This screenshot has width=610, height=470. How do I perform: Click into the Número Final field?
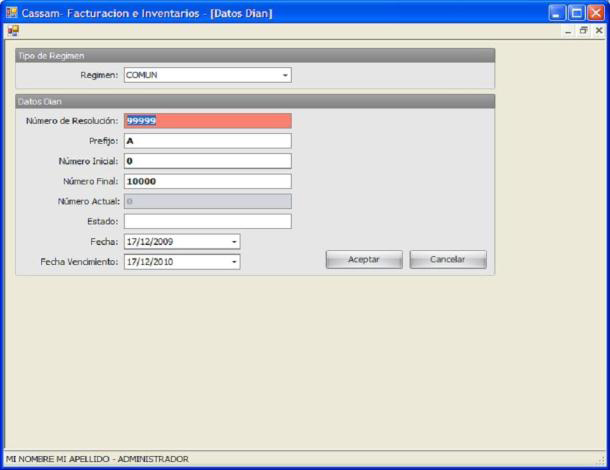click(x=207, y=181)
